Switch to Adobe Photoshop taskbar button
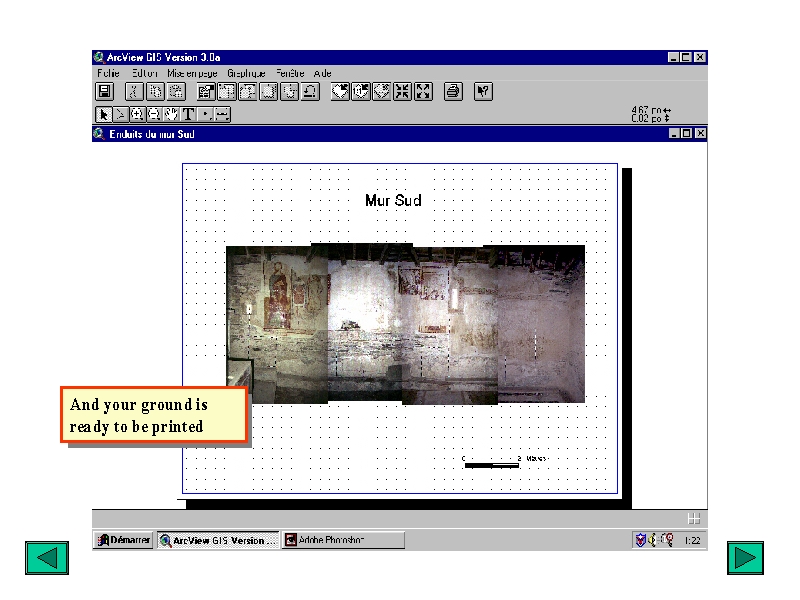 [x=343, y=540]
